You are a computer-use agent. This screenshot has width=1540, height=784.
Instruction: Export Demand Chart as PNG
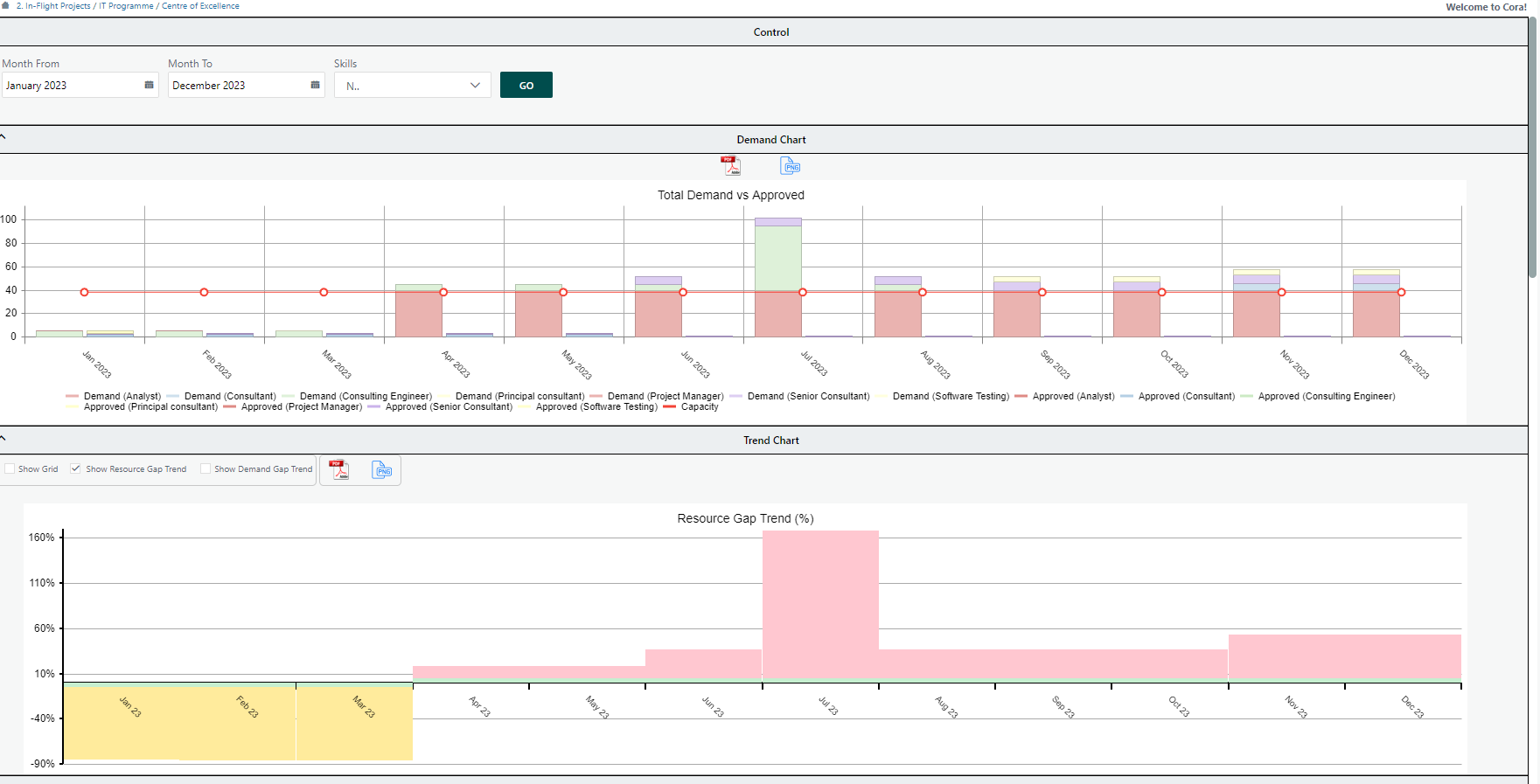click(791, 166)
